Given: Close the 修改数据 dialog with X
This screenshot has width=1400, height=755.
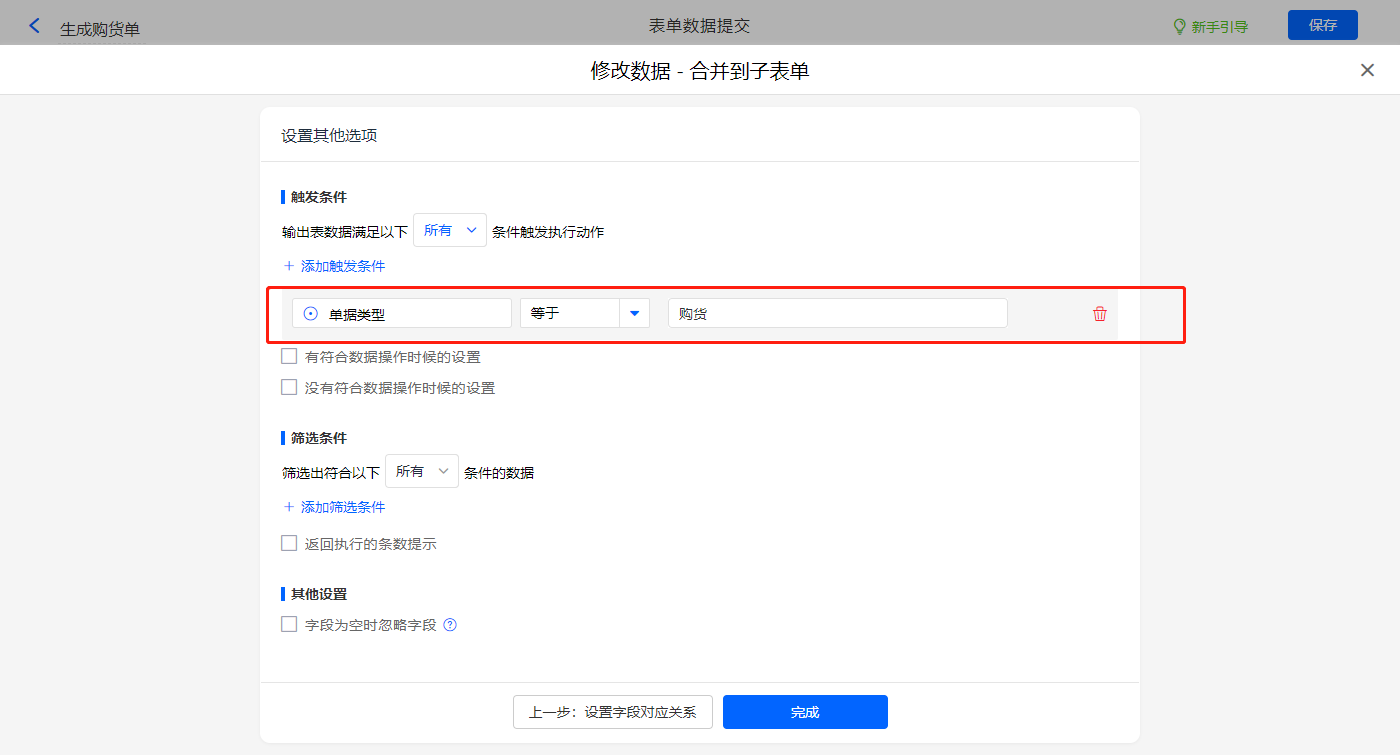Looking at the screenshot, I should (x=1367, y=70).
